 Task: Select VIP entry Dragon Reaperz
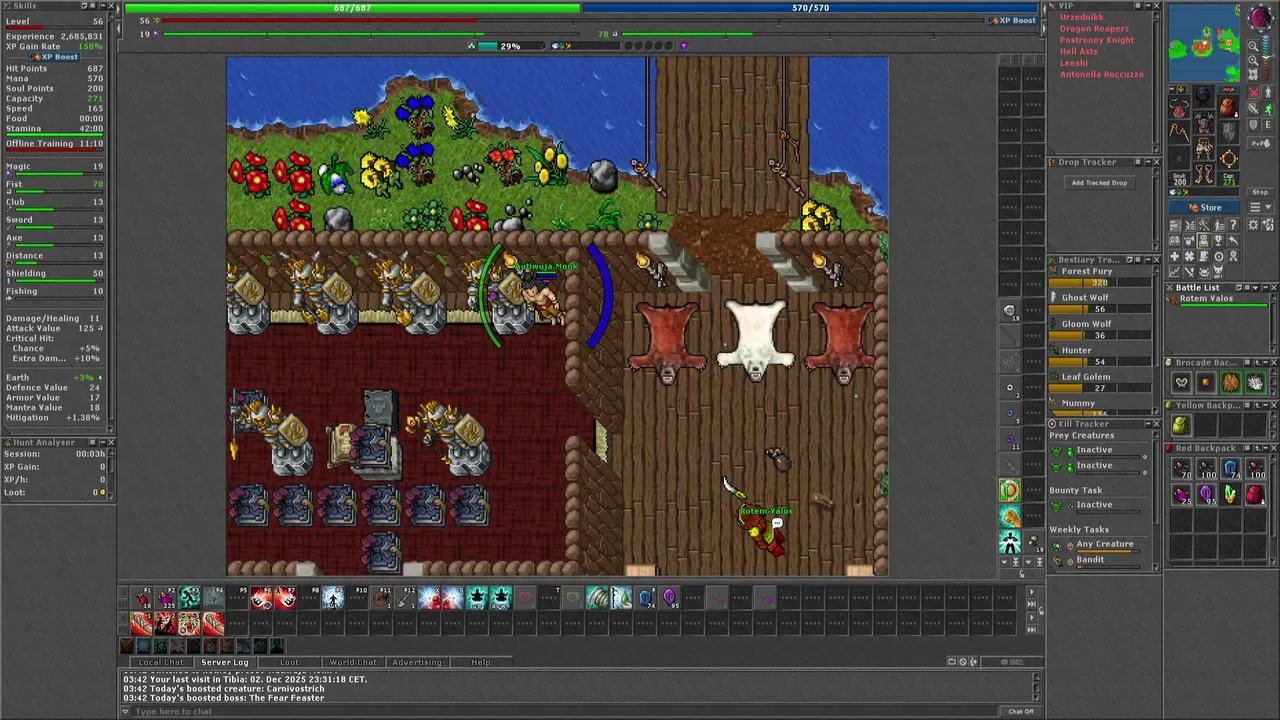coord(1094,29)
